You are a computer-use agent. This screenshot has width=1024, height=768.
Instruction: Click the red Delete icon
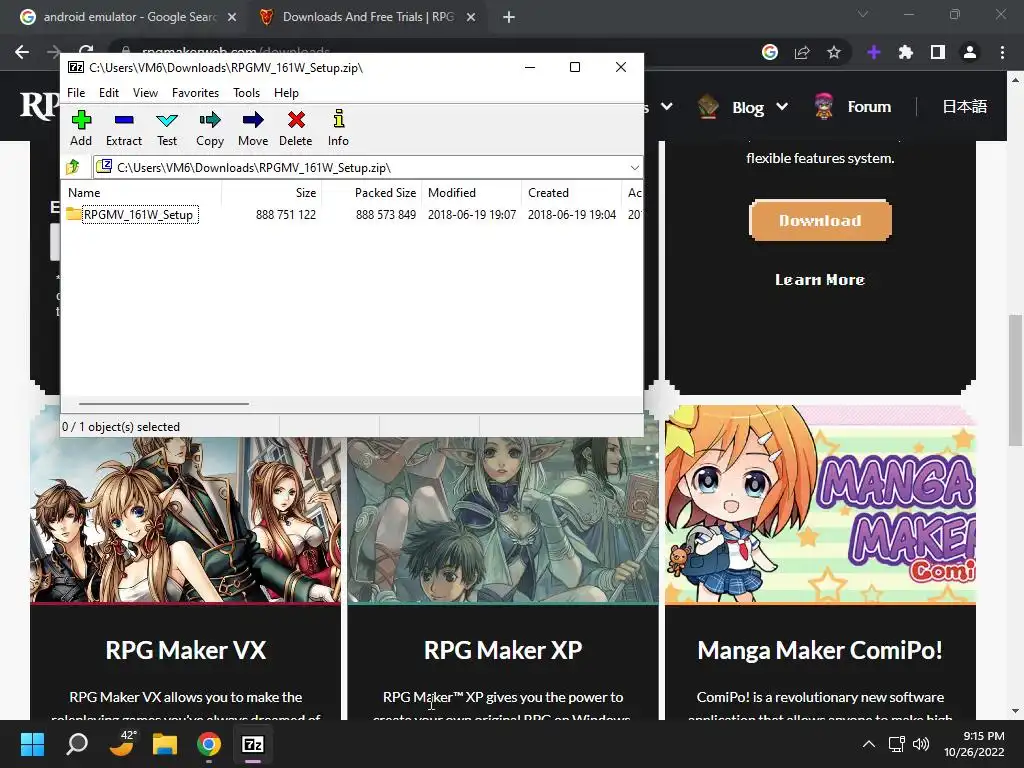[x=296, y=128]
